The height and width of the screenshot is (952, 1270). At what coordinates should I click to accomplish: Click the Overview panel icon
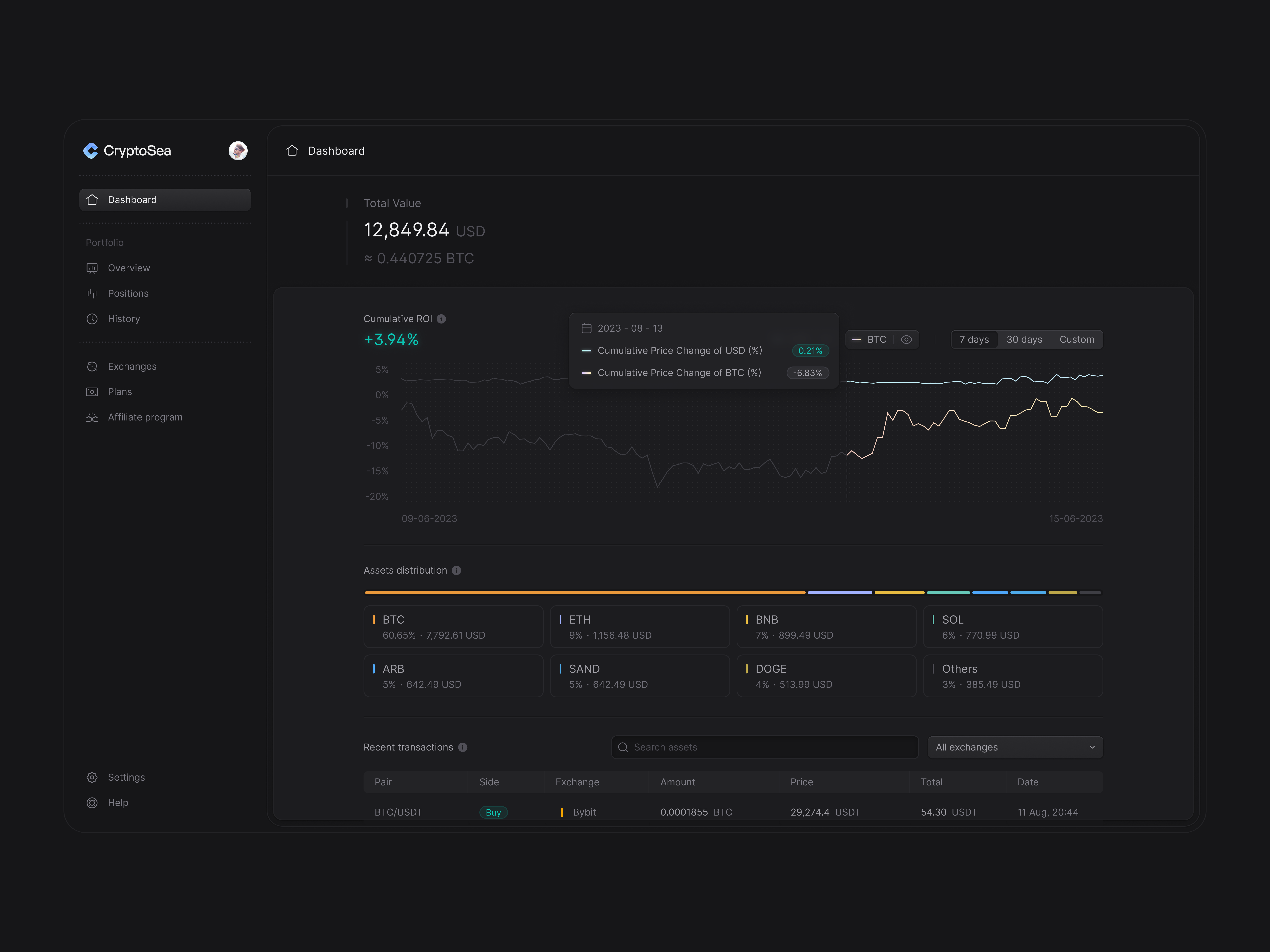(x=92, y=268)
